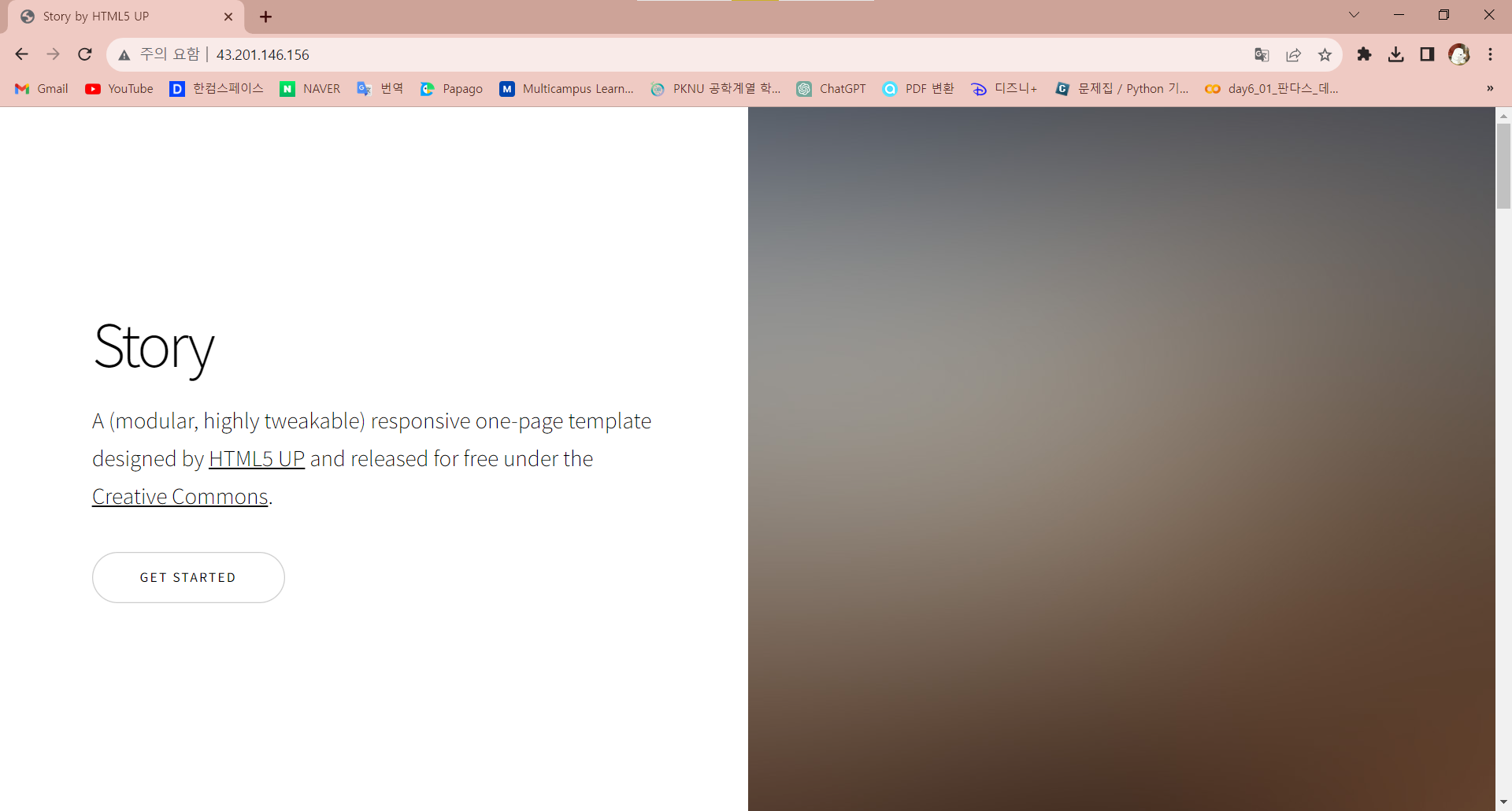The image size is (1512, 811).
Task: Open PKNU 공학계열 bookmark
Action: pyautogui.click(x=716, y=88)
